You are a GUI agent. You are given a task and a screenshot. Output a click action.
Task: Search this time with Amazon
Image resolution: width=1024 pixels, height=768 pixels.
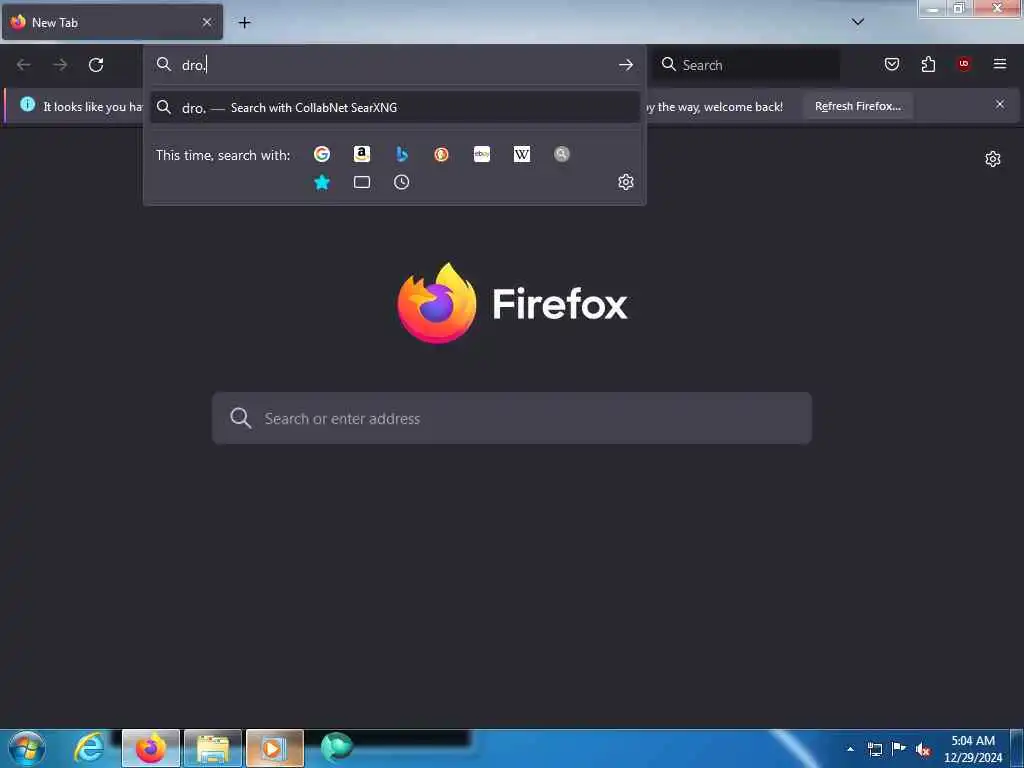(362, 154)
